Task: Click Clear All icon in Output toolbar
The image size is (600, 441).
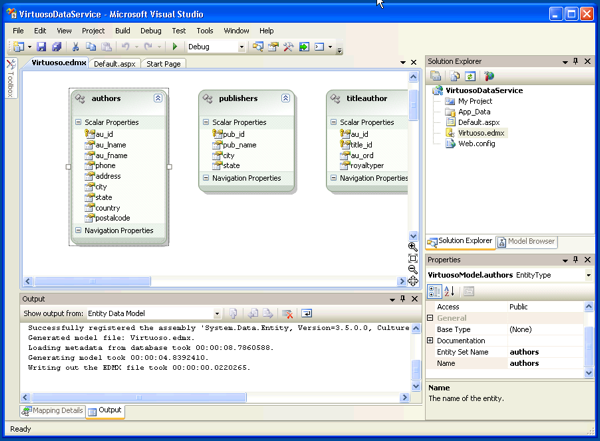Action: click(287, 314)
